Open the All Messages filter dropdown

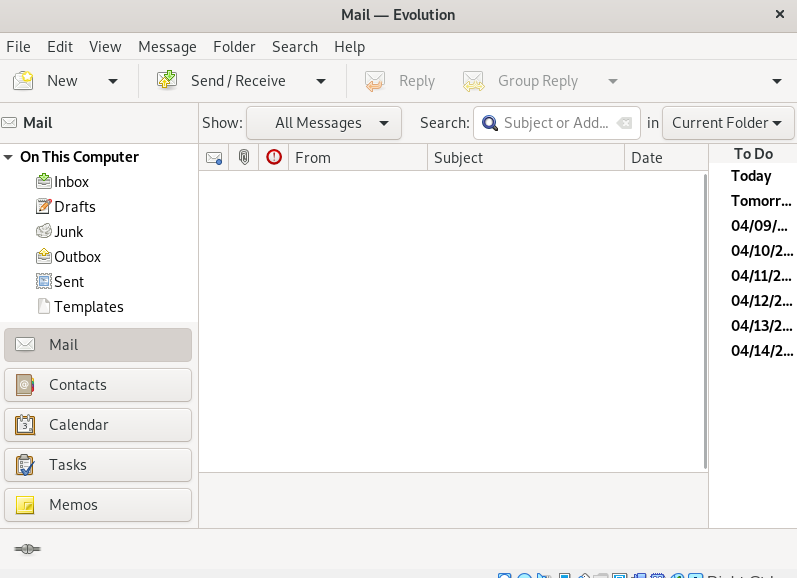point(323,123)
